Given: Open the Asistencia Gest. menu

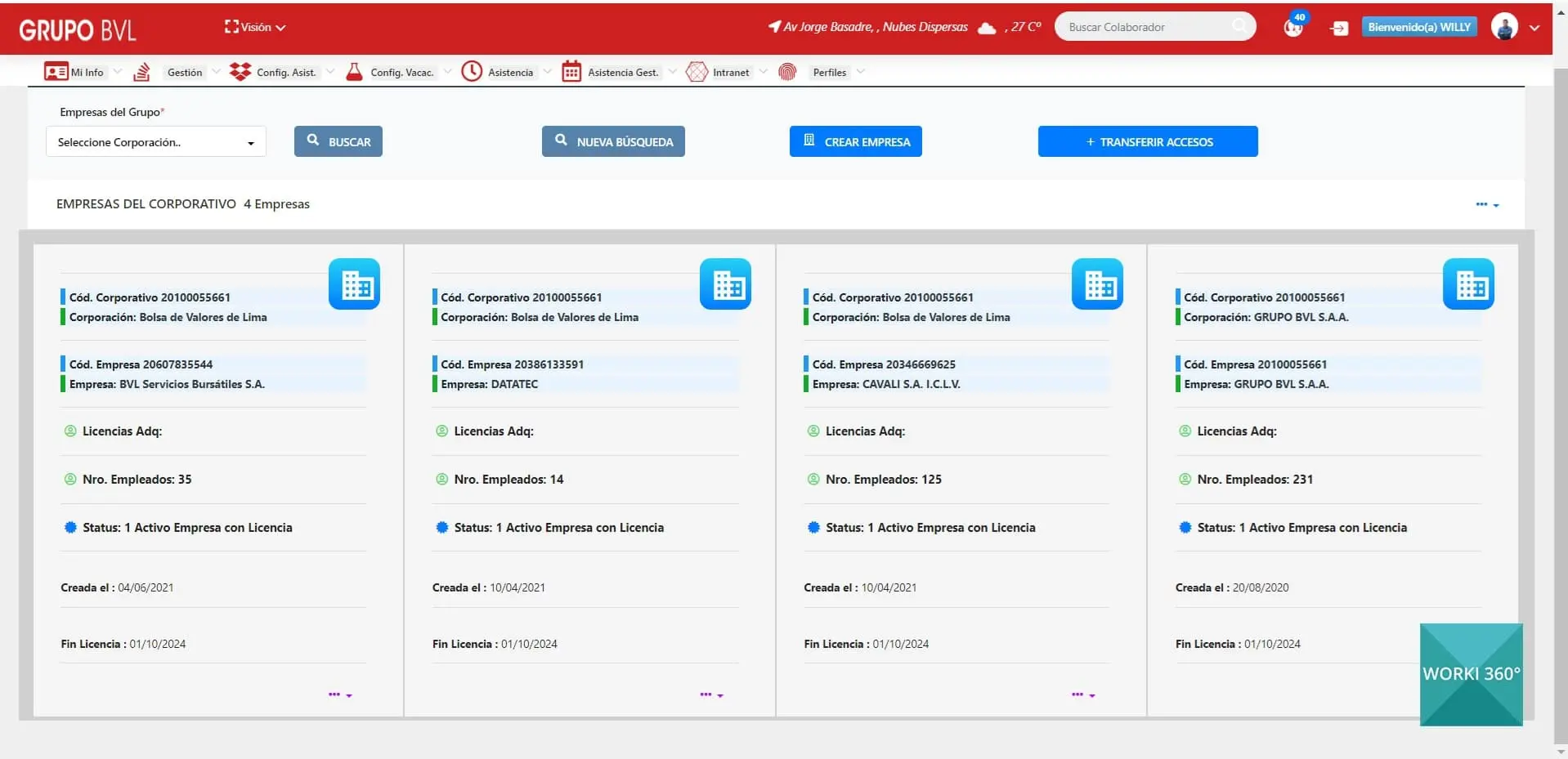Looking at the screenshot, I should (623, 73).
